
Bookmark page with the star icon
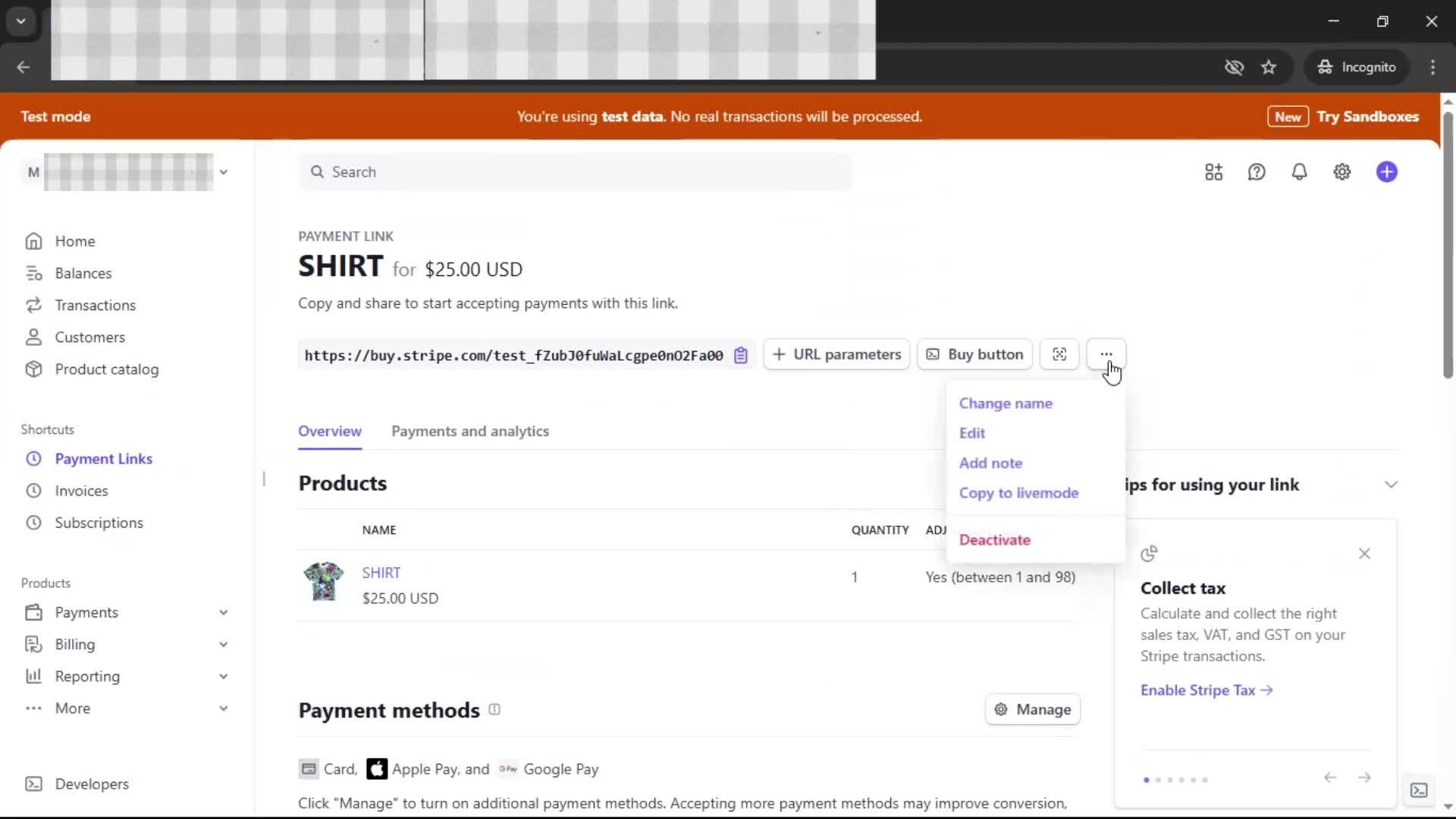[1269, 67]
